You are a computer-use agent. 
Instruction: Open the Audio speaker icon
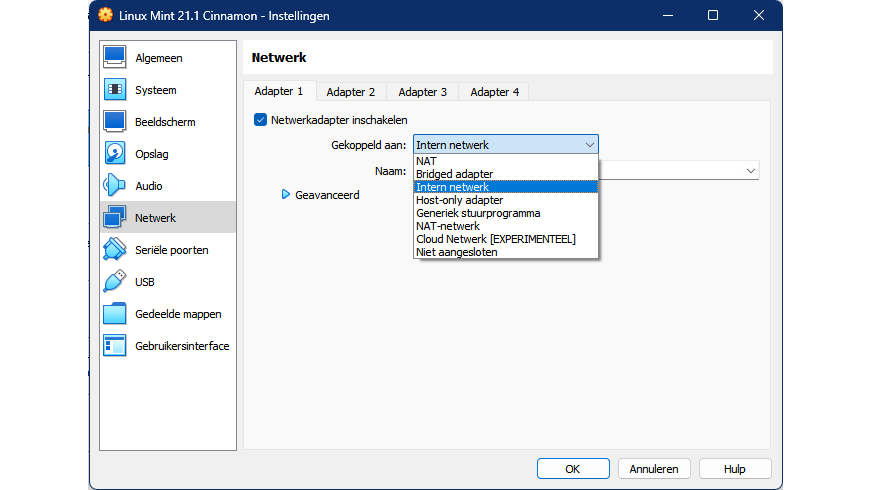coord(115,186)
